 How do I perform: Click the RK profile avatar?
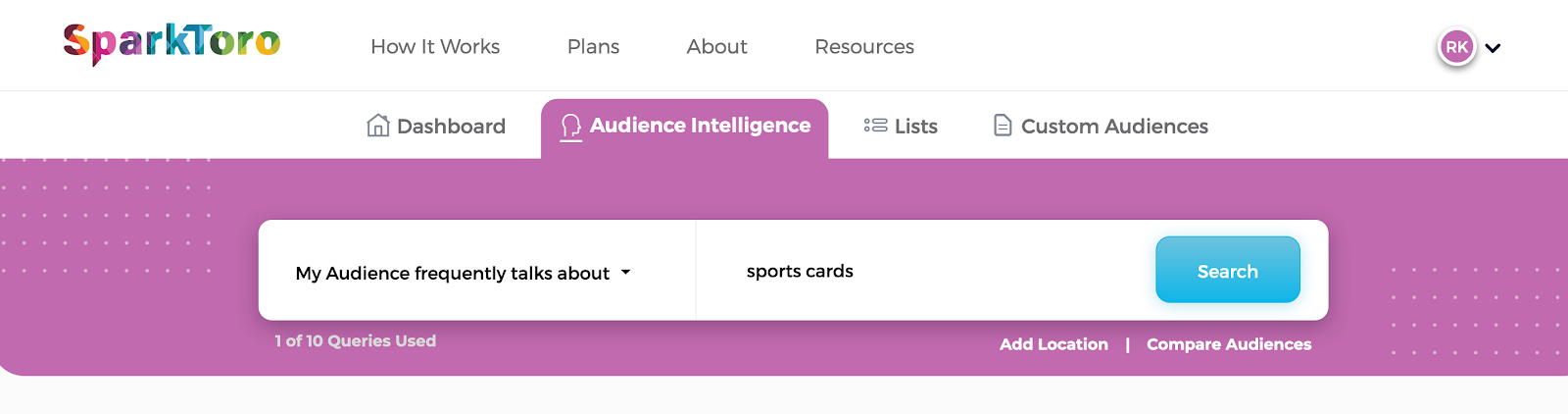[1456, 47]
